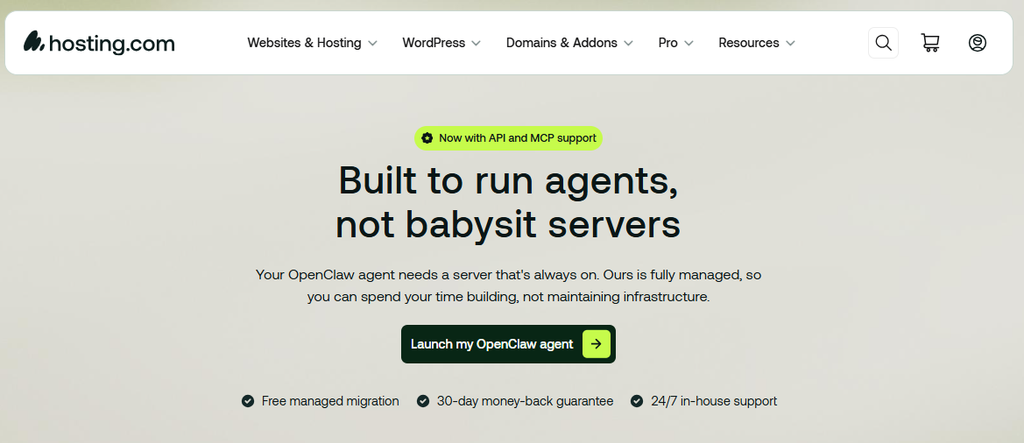Image resolution: width=1024 pixels, height=443 pixels.
Task: Open the user account icon
Action: 977,42
